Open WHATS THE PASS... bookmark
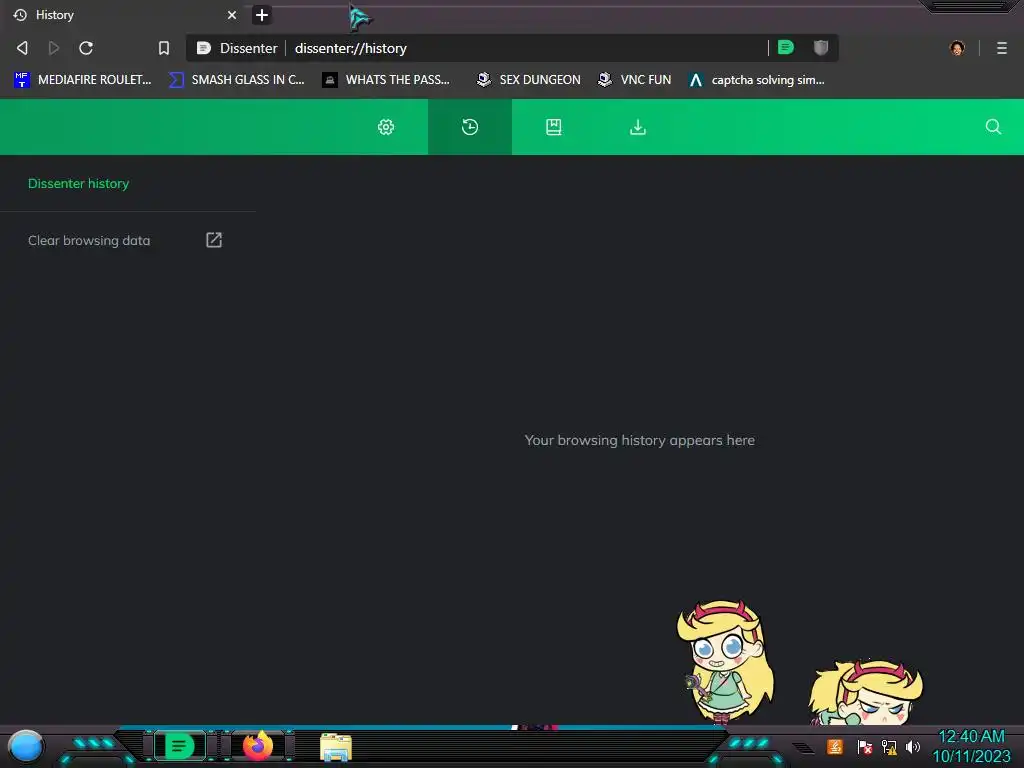The height and width of the screenshot is (768, 1024). [386, 80]
